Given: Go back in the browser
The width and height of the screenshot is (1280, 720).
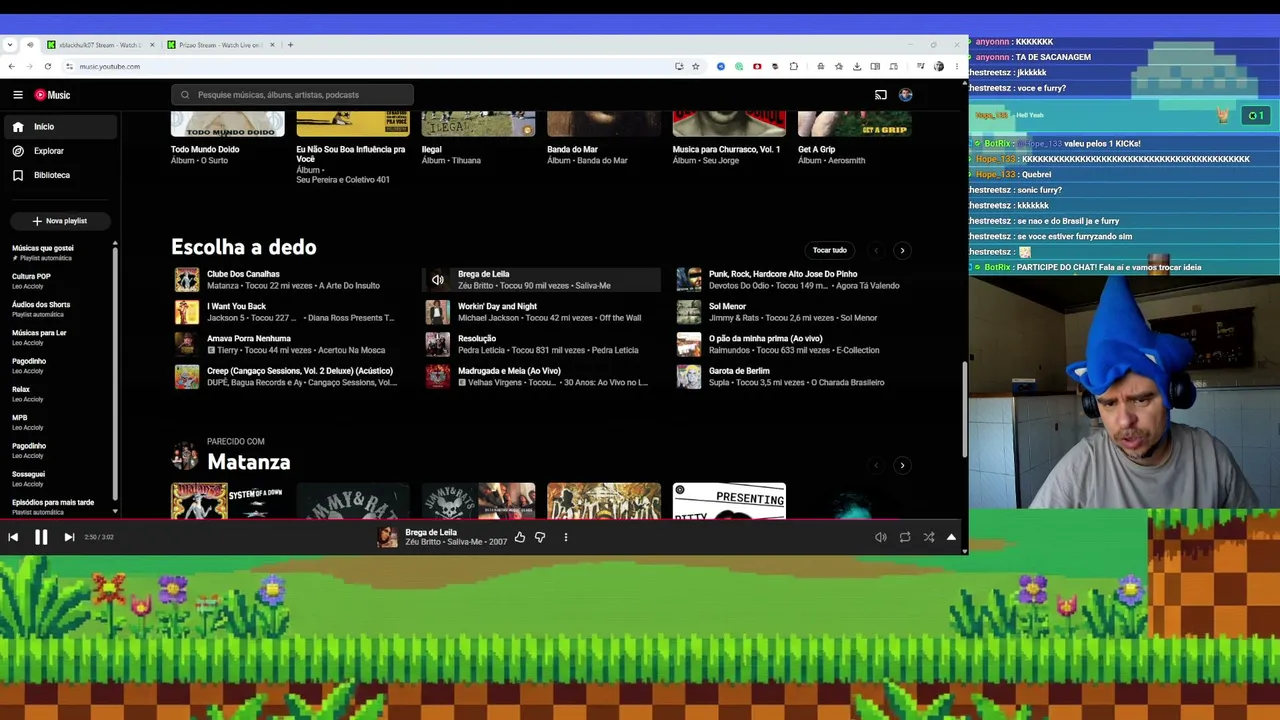Looking at the screenshot, I should (x=11, y=66).
